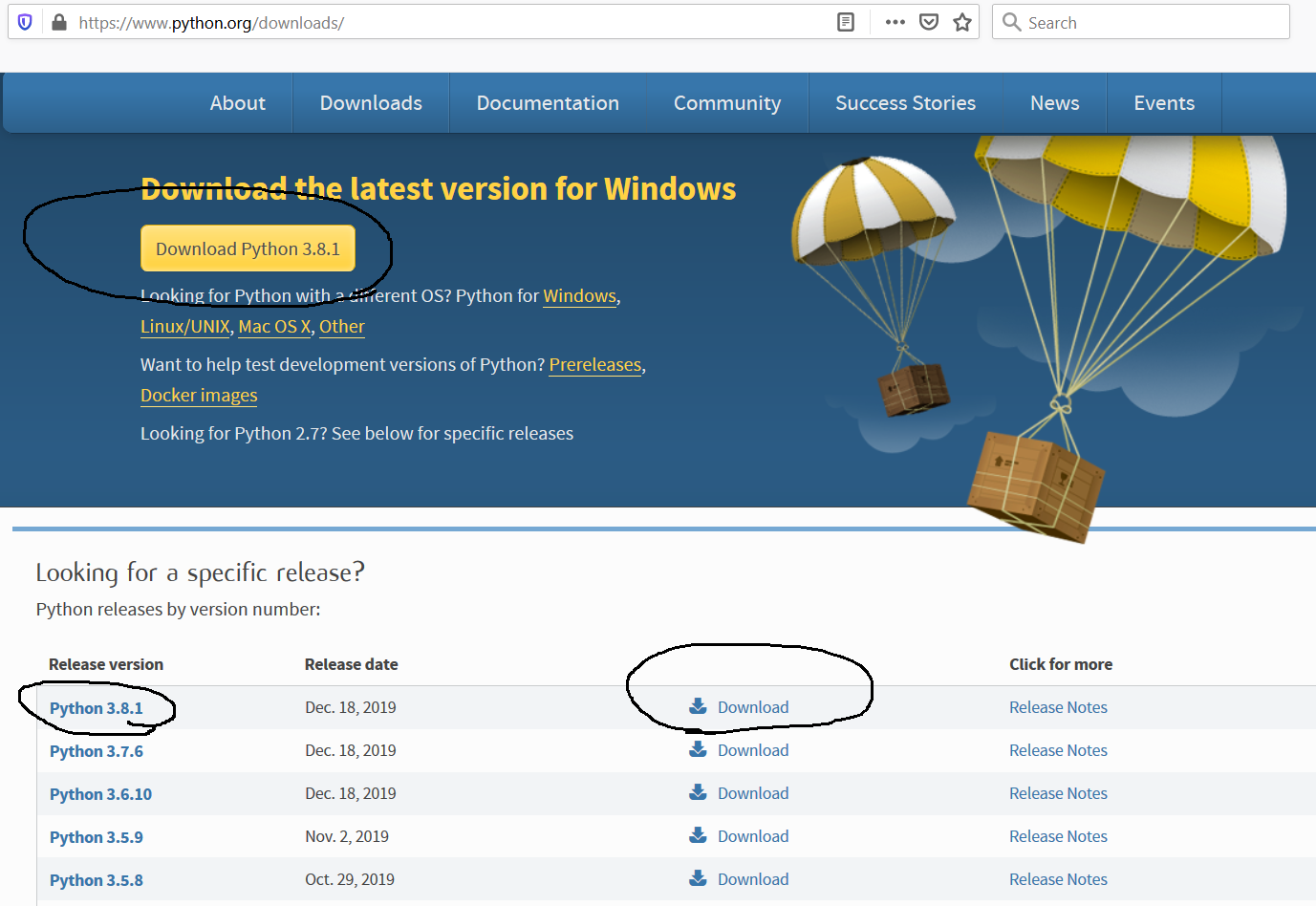Click download icon for Python 3.8.1 row

(x=699, y=706)
